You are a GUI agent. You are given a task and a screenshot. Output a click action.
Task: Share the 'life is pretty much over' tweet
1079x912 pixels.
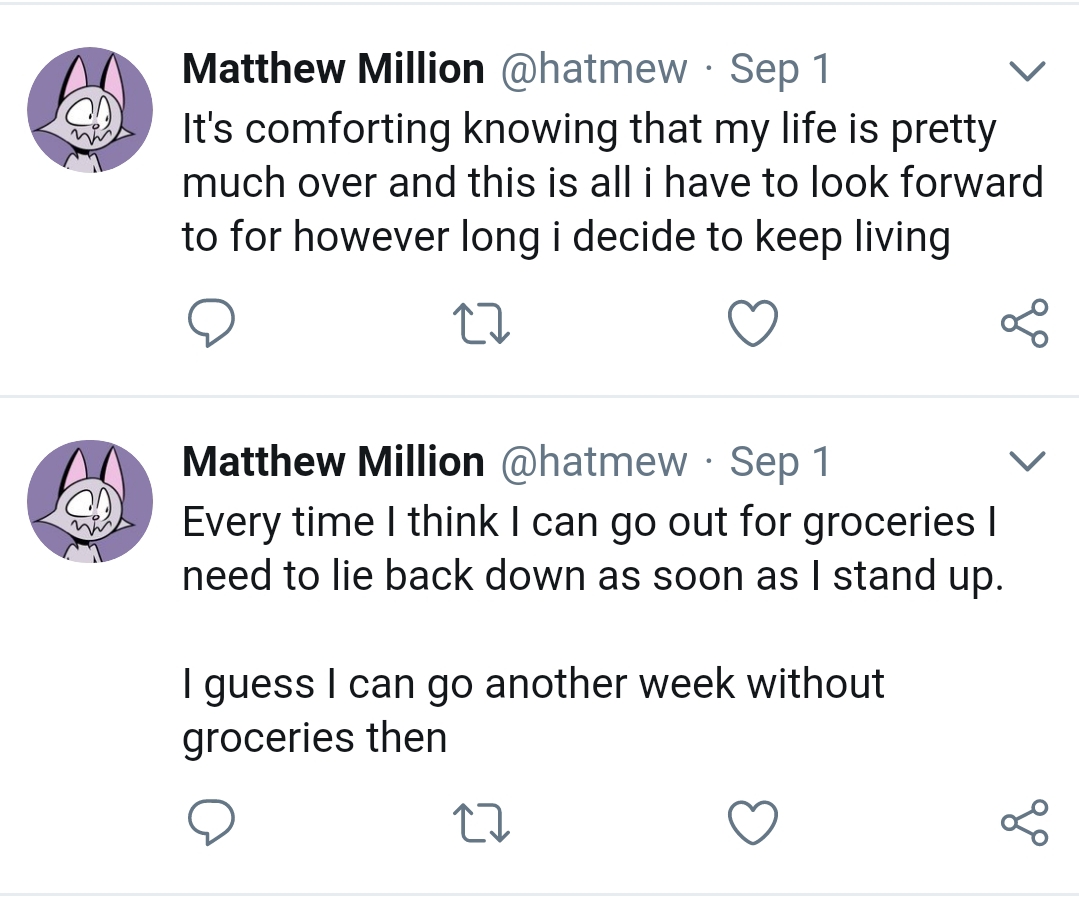click(x=1024, y=324)
